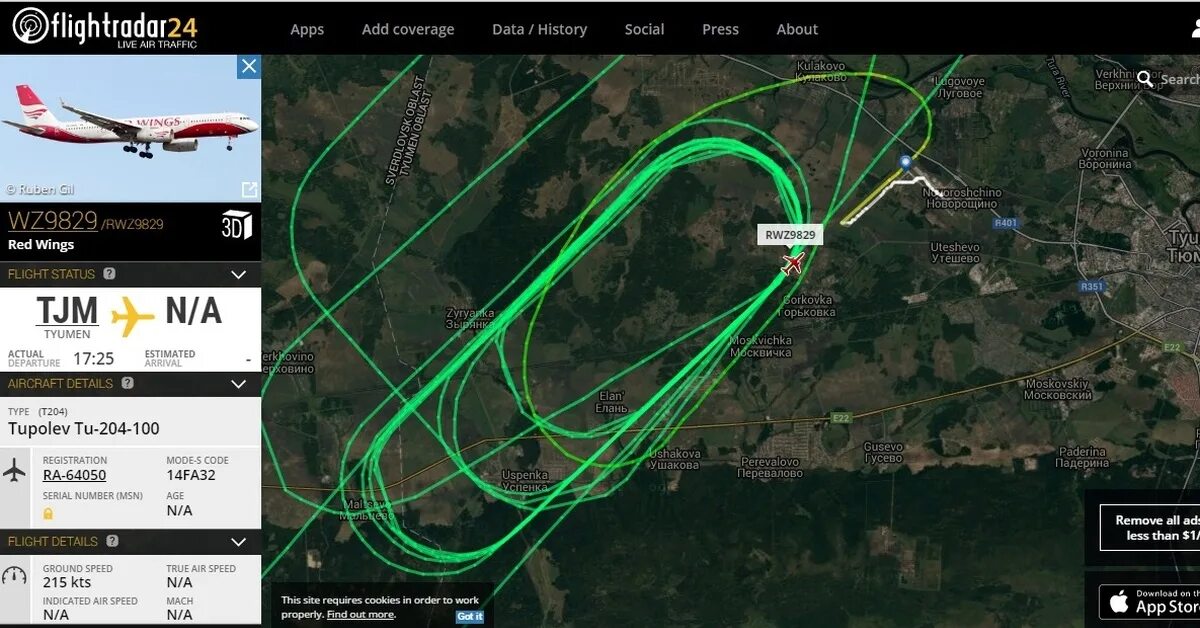The image size is (1200, 628).
Task: Open the search magnifier icon
Action: point(1145,78)
